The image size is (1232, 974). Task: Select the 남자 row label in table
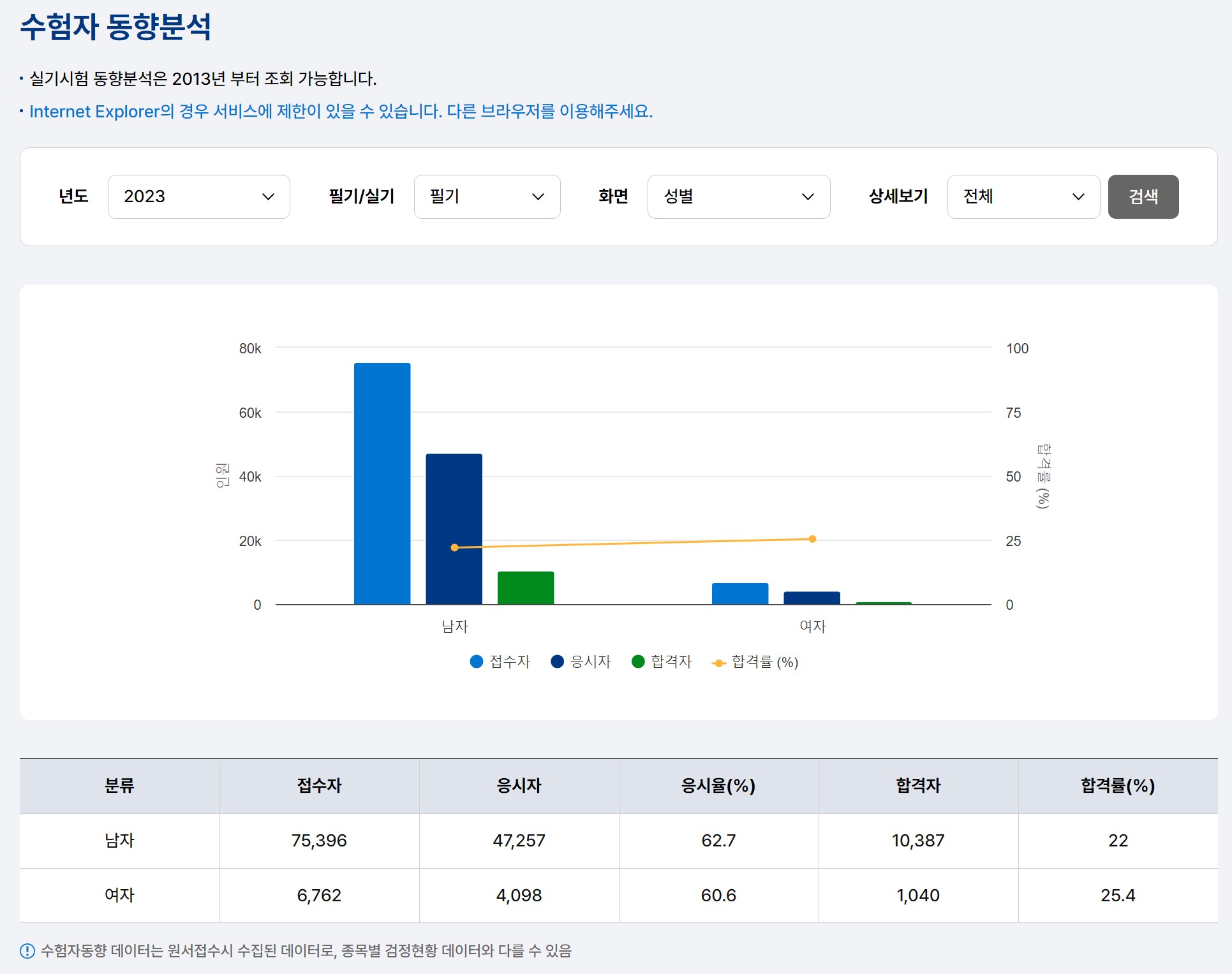click(x=119, y=840)
